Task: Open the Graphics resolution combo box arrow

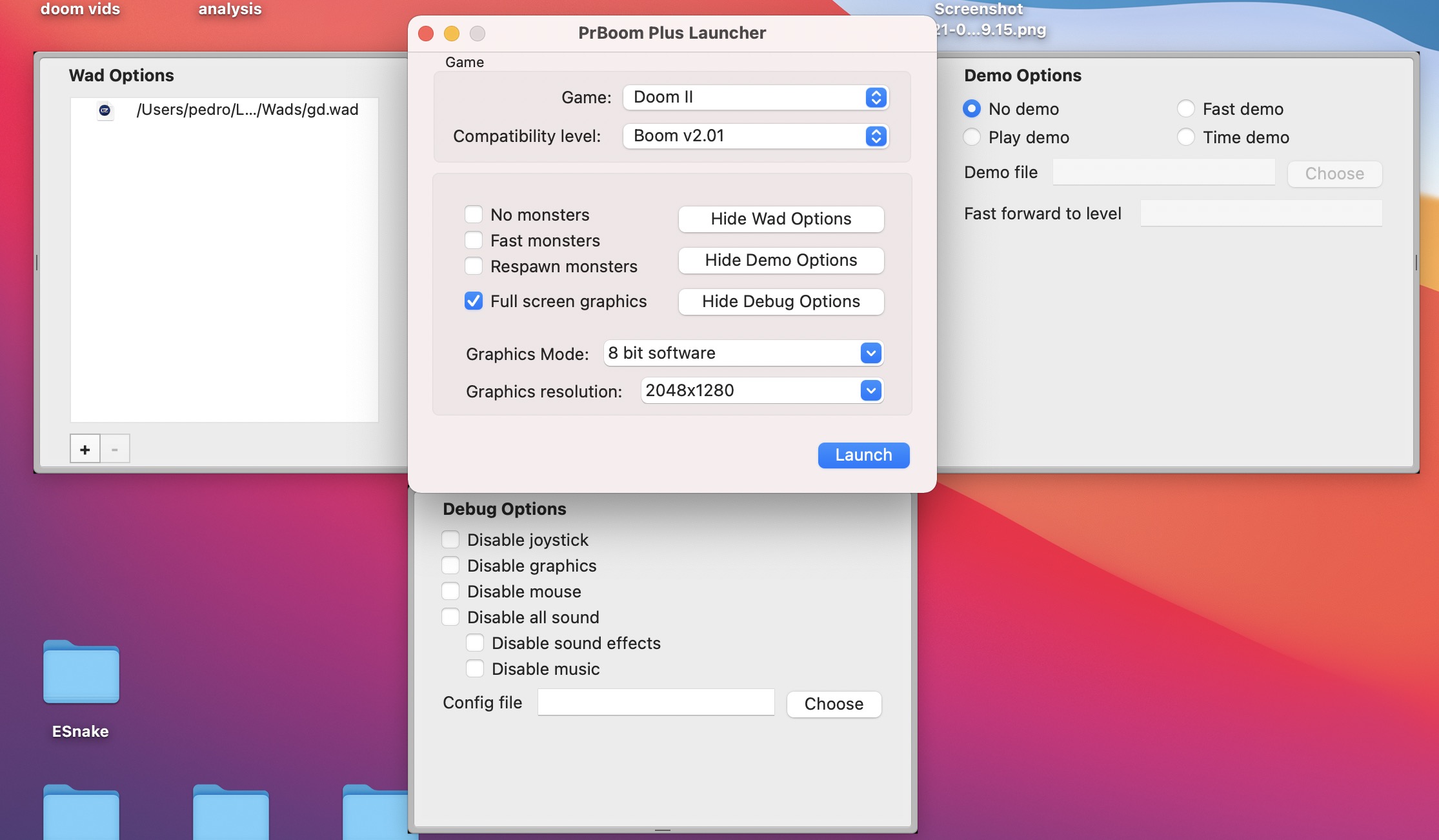Action: (x=871, y=390)
